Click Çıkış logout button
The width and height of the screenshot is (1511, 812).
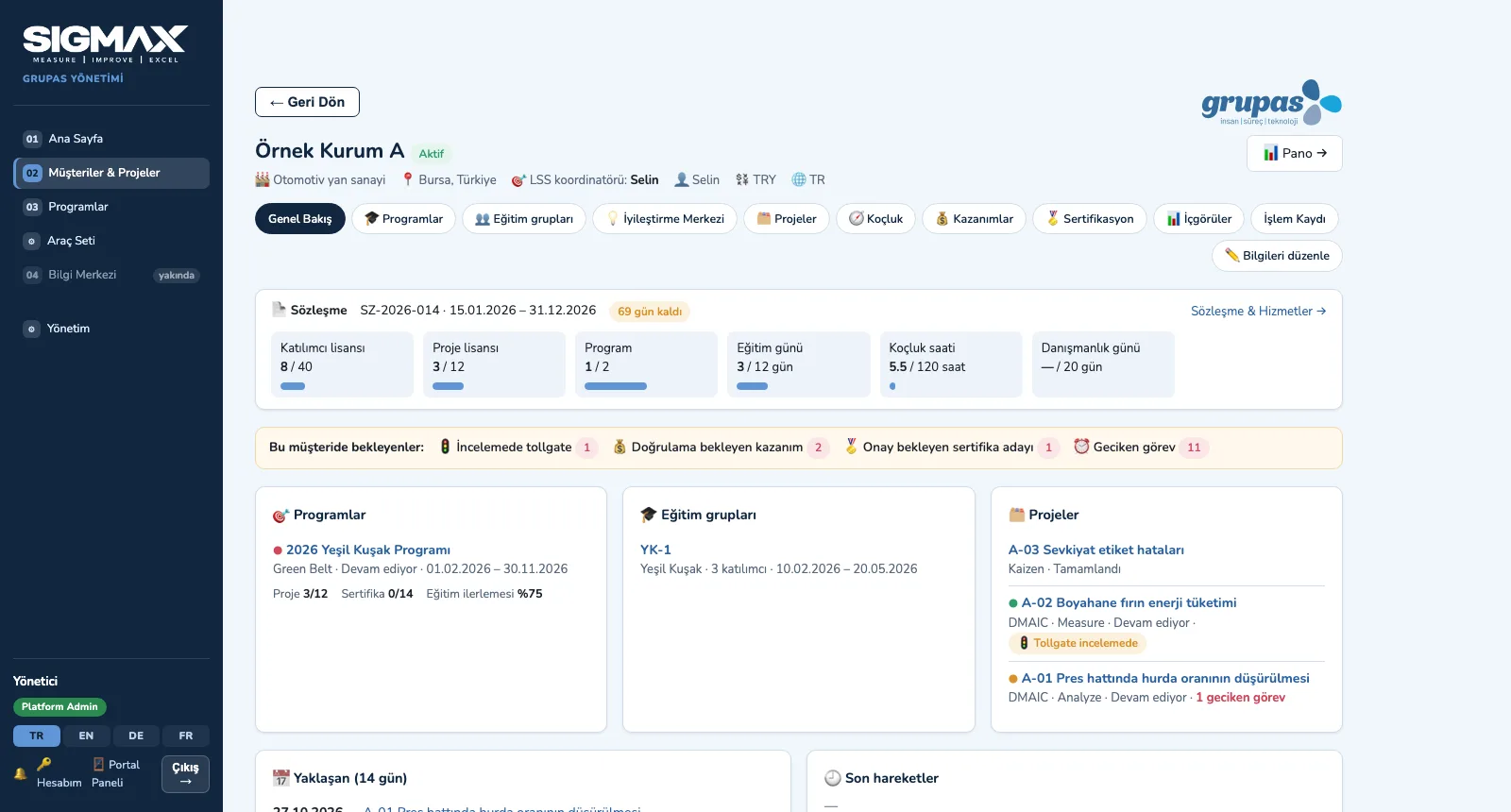[x=185, y=774]
